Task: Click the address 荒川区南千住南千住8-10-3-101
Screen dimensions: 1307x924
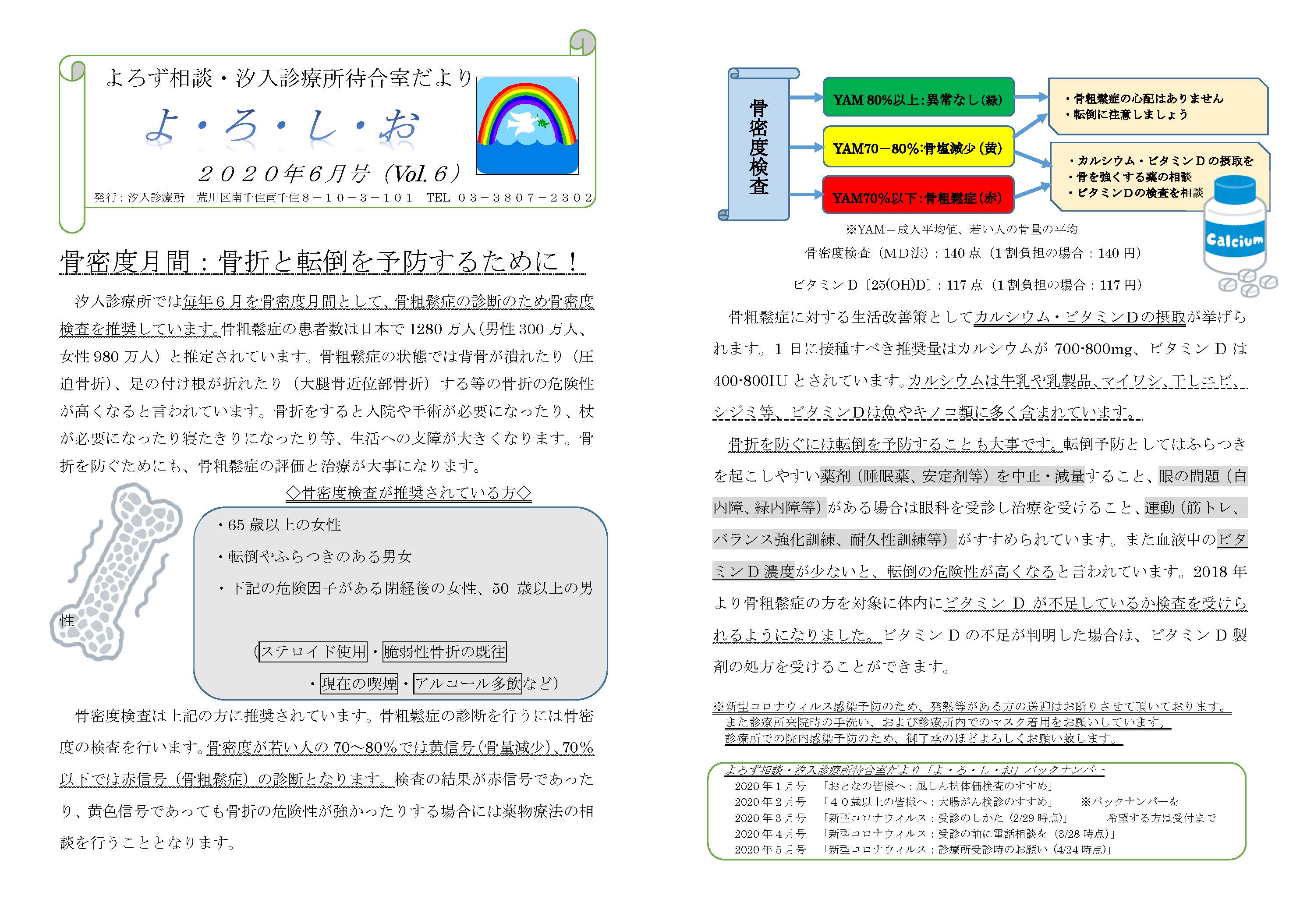Action: [304, 198]
